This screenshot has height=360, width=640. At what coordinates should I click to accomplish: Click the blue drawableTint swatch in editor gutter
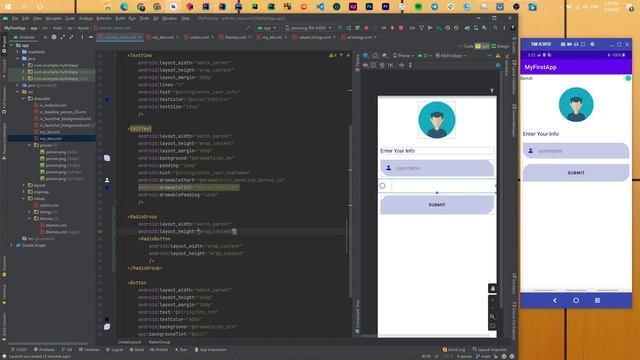coord(107,187)
